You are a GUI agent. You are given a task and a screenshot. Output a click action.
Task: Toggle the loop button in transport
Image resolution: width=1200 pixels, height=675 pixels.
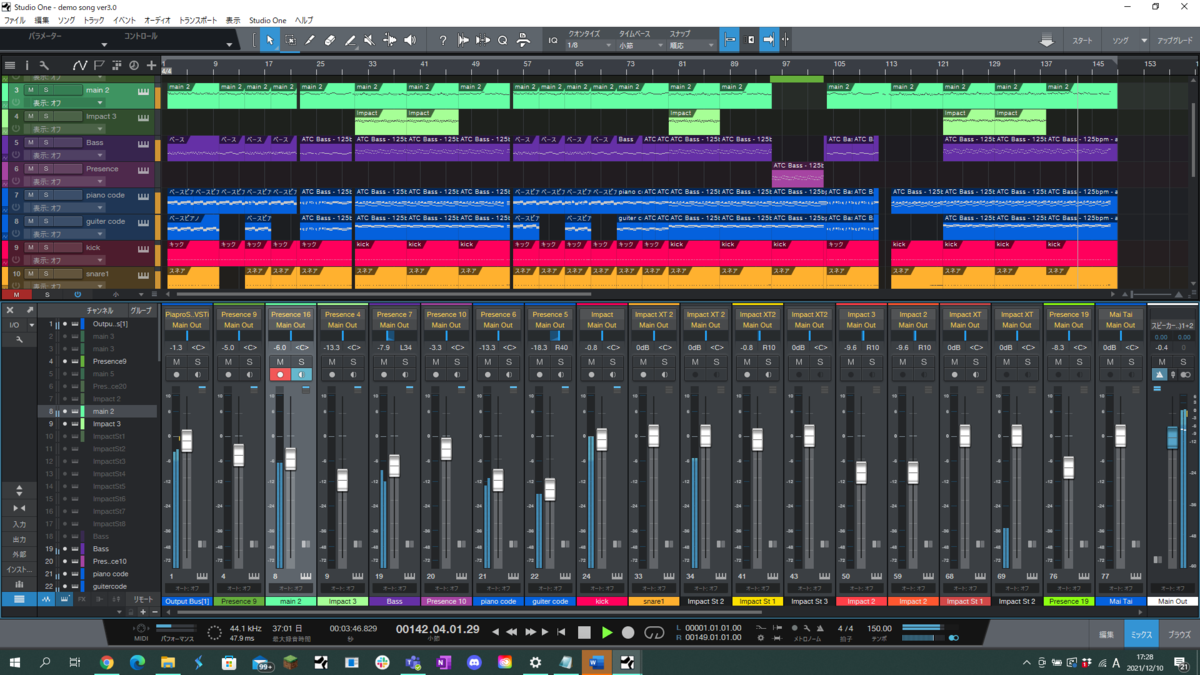pos(654,632)
